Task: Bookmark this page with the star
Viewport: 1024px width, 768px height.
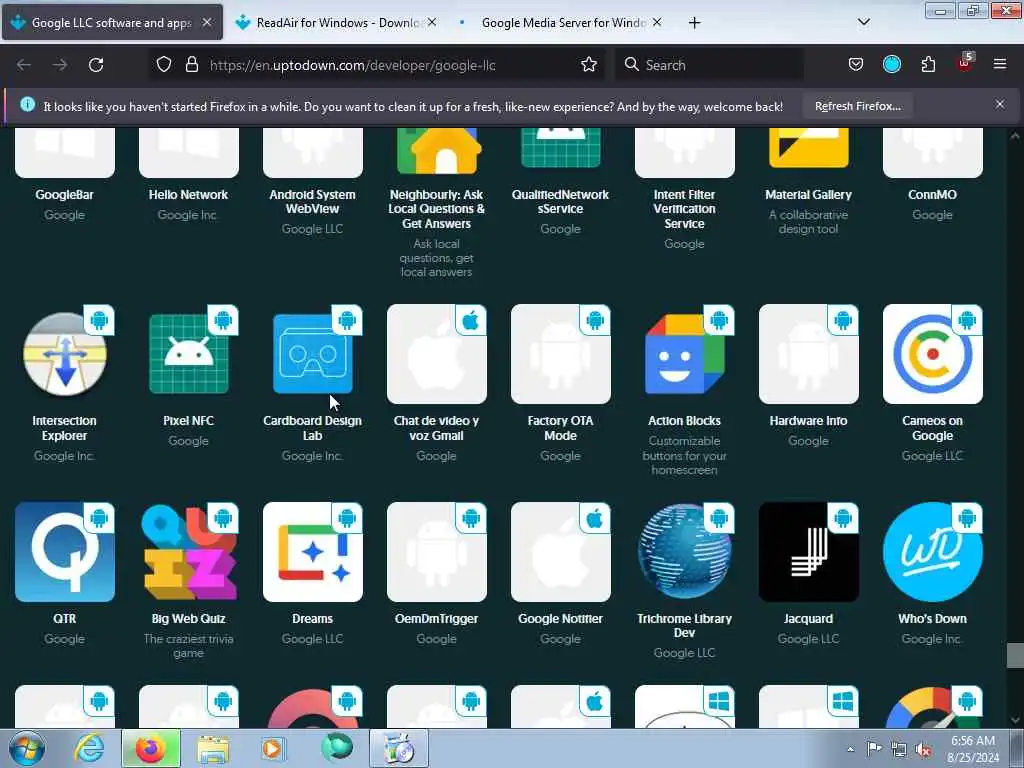Action: pyautogui.click(x=589, y=65)
